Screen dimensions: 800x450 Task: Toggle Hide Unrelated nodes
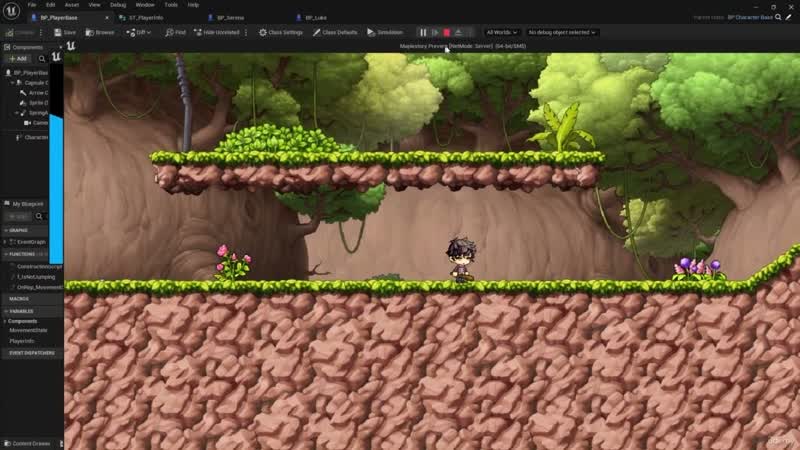217,32
